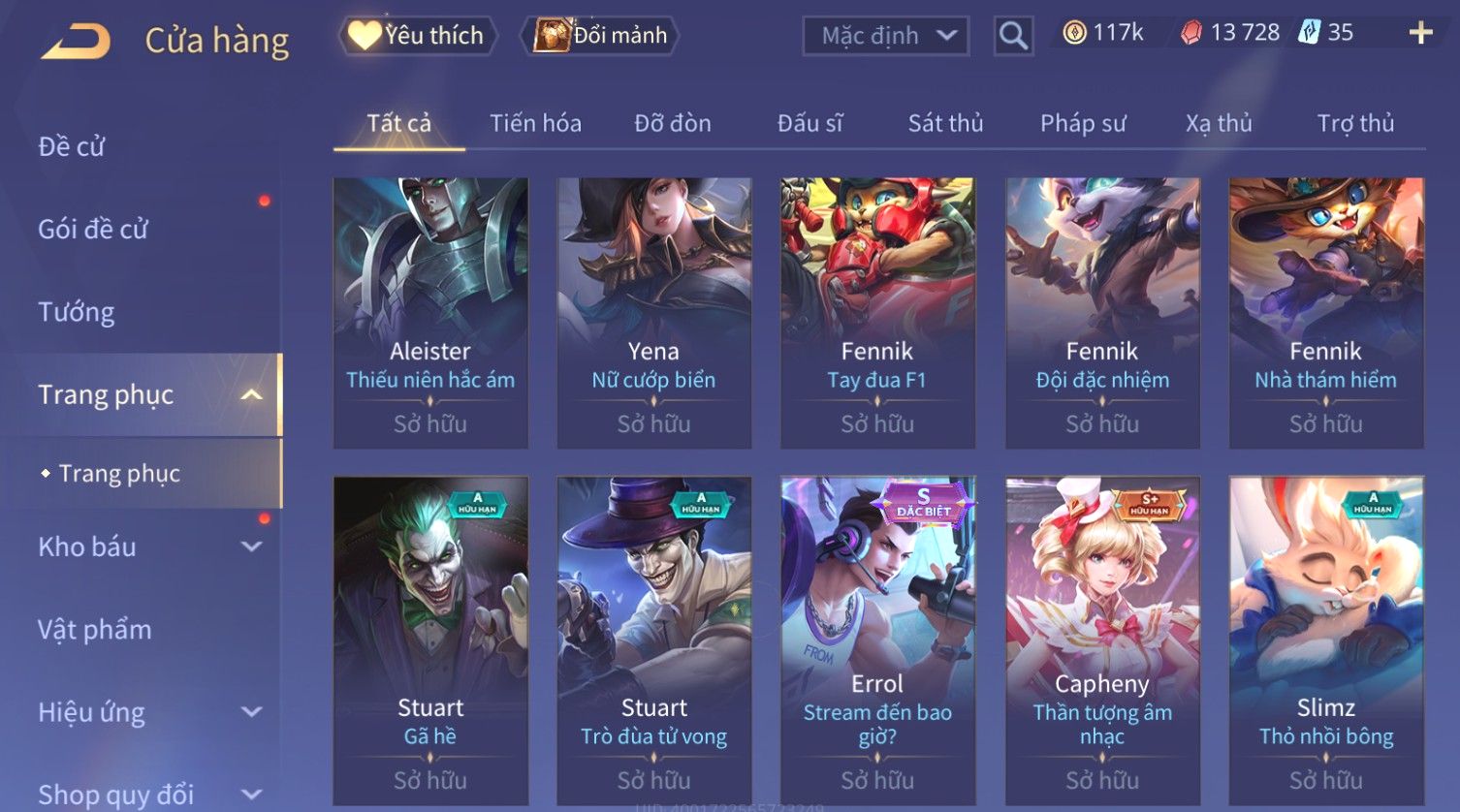Switch to the Pháp sư tab
This screenshot has width=1460, height=812.
1083,123
